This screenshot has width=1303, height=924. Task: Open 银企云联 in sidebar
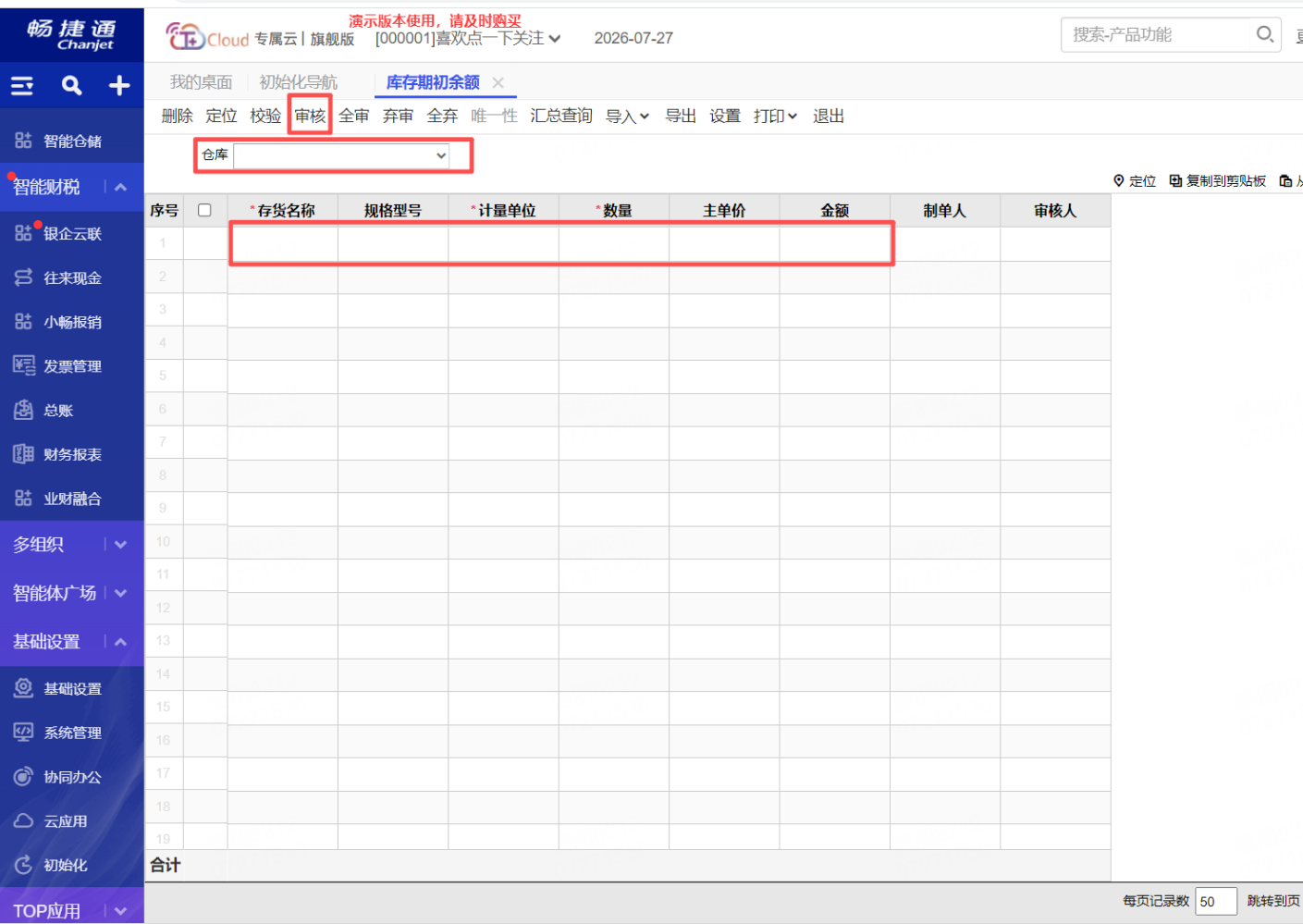(x=72, y=234)
